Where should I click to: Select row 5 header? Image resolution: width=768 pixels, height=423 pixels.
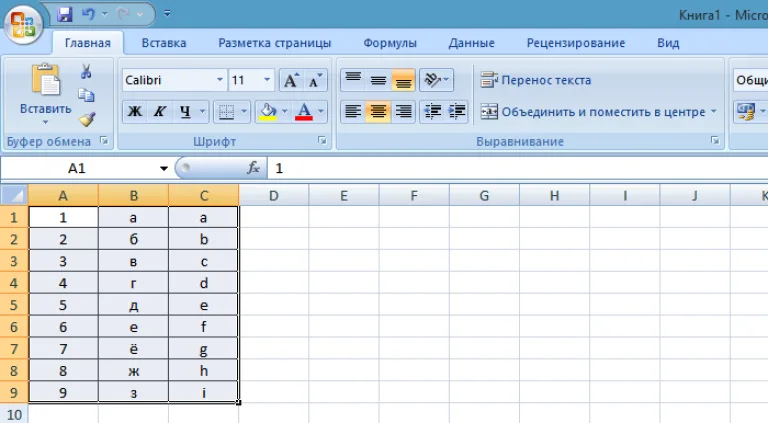[14, 305]
